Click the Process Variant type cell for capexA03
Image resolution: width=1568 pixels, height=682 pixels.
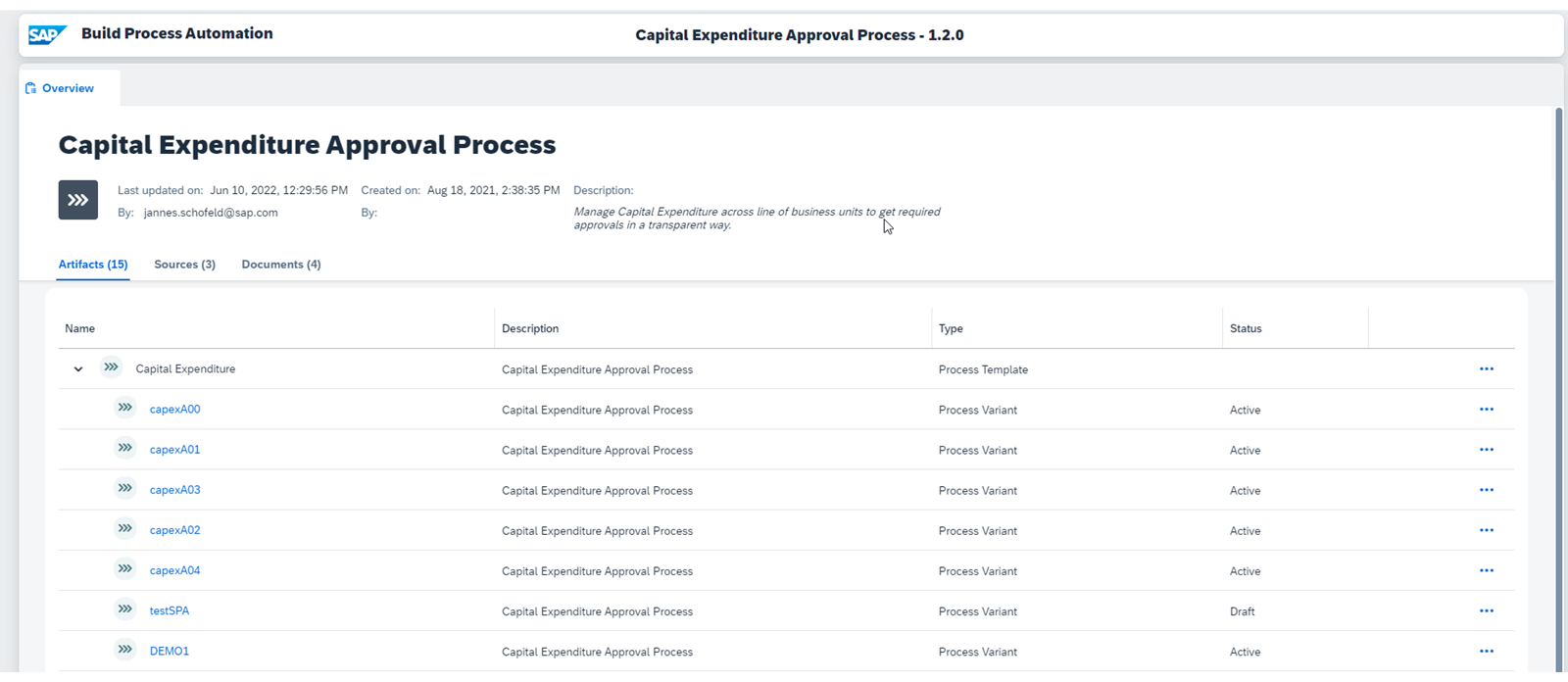977,490
